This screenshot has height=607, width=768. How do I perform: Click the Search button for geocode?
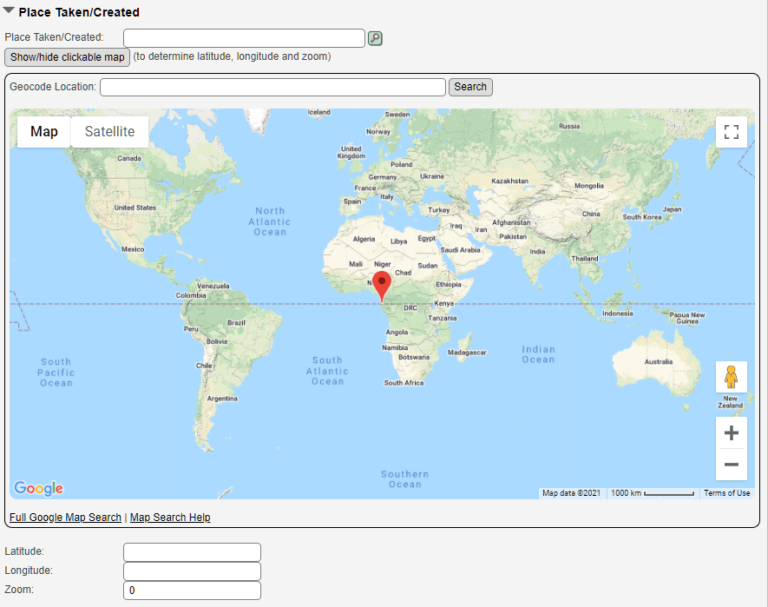(470, 87)
